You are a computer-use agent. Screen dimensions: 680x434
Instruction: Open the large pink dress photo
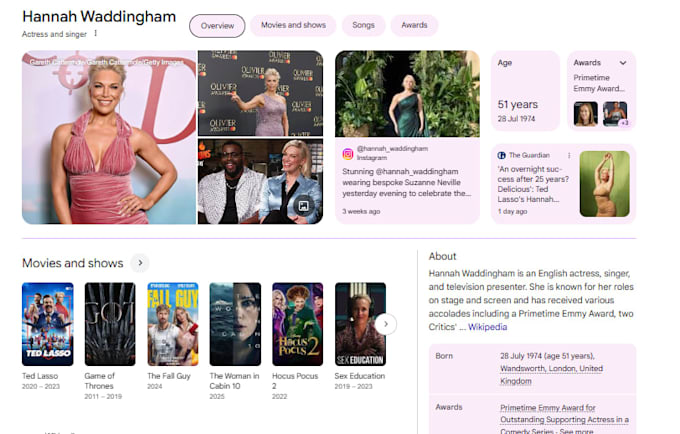pyautogui.click(x=109, y=137)
